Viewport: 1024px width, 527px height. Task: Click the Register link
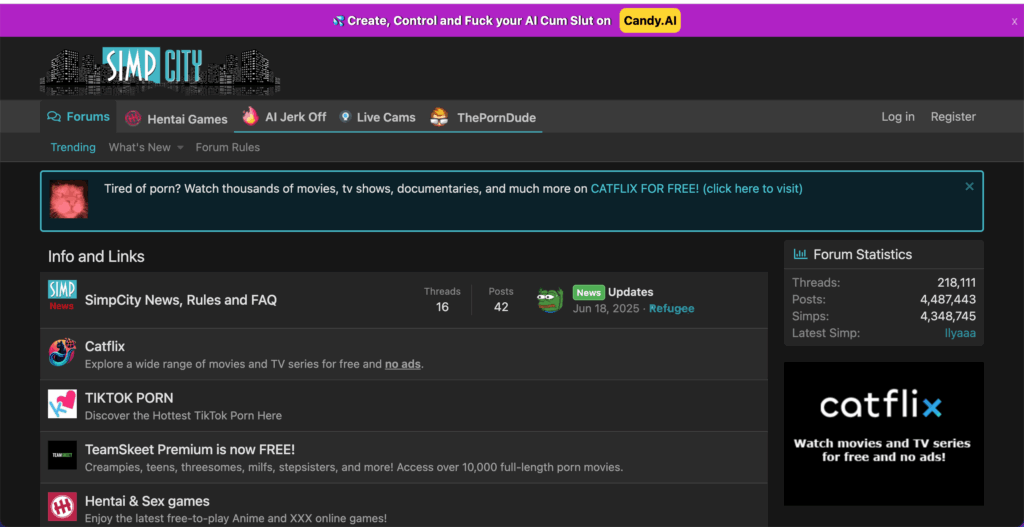[x=952, y=117]
